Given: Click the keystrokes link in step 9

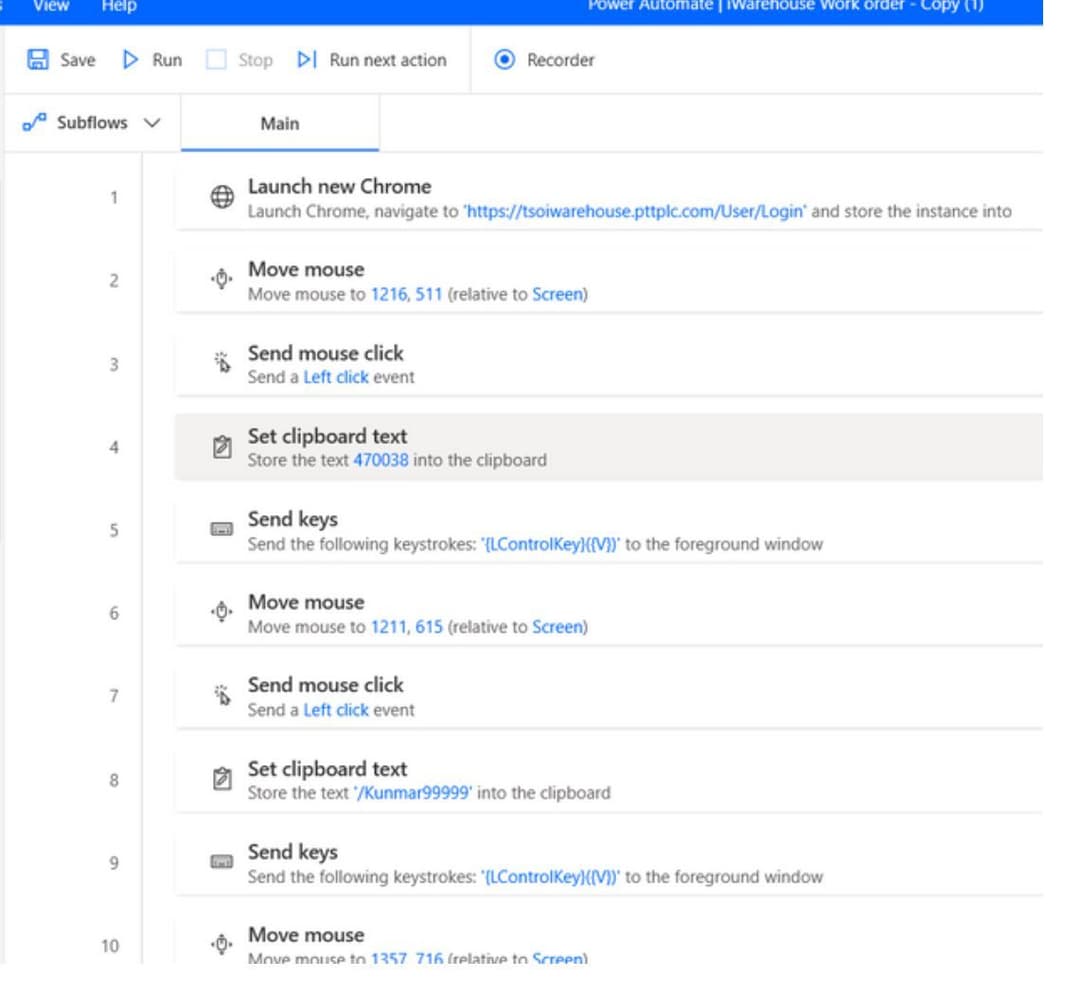Looking at the screenshot, I should point(550,877).
